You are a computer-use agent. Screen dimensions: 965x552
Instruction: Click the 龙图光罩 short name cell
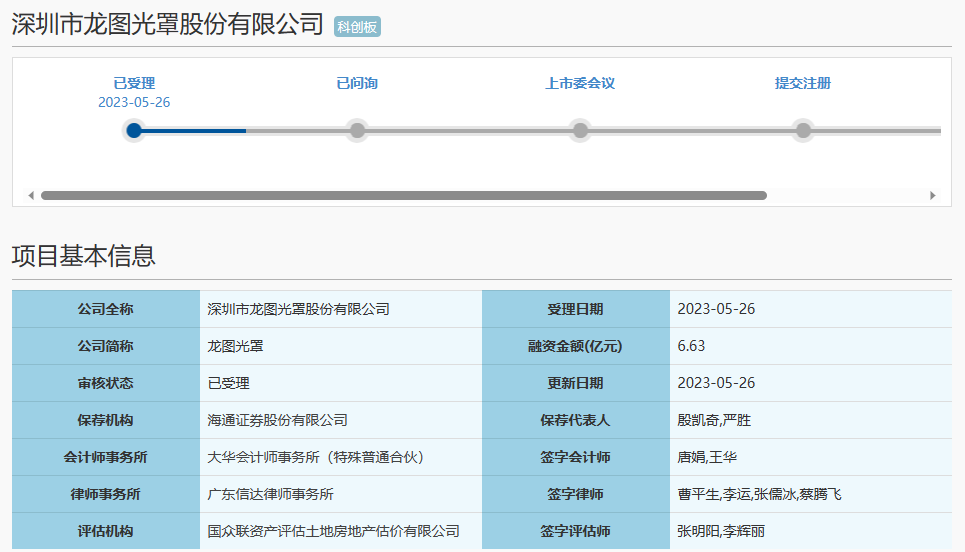point(341,346)
